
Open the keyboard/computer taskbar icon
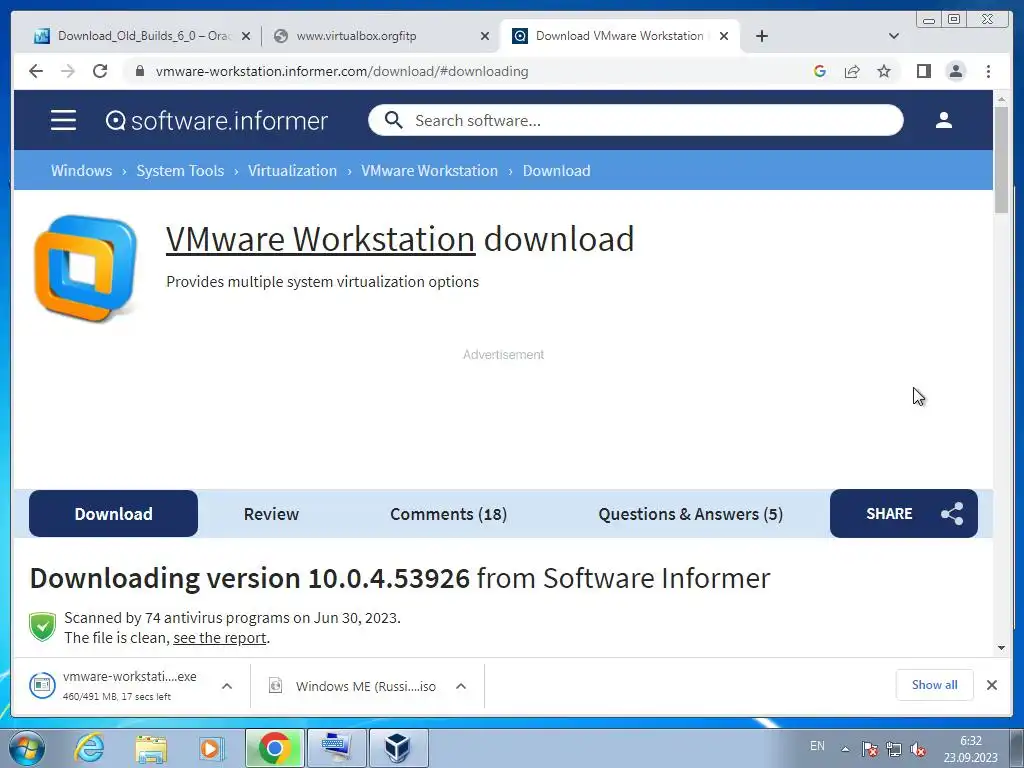coord(337,748)
